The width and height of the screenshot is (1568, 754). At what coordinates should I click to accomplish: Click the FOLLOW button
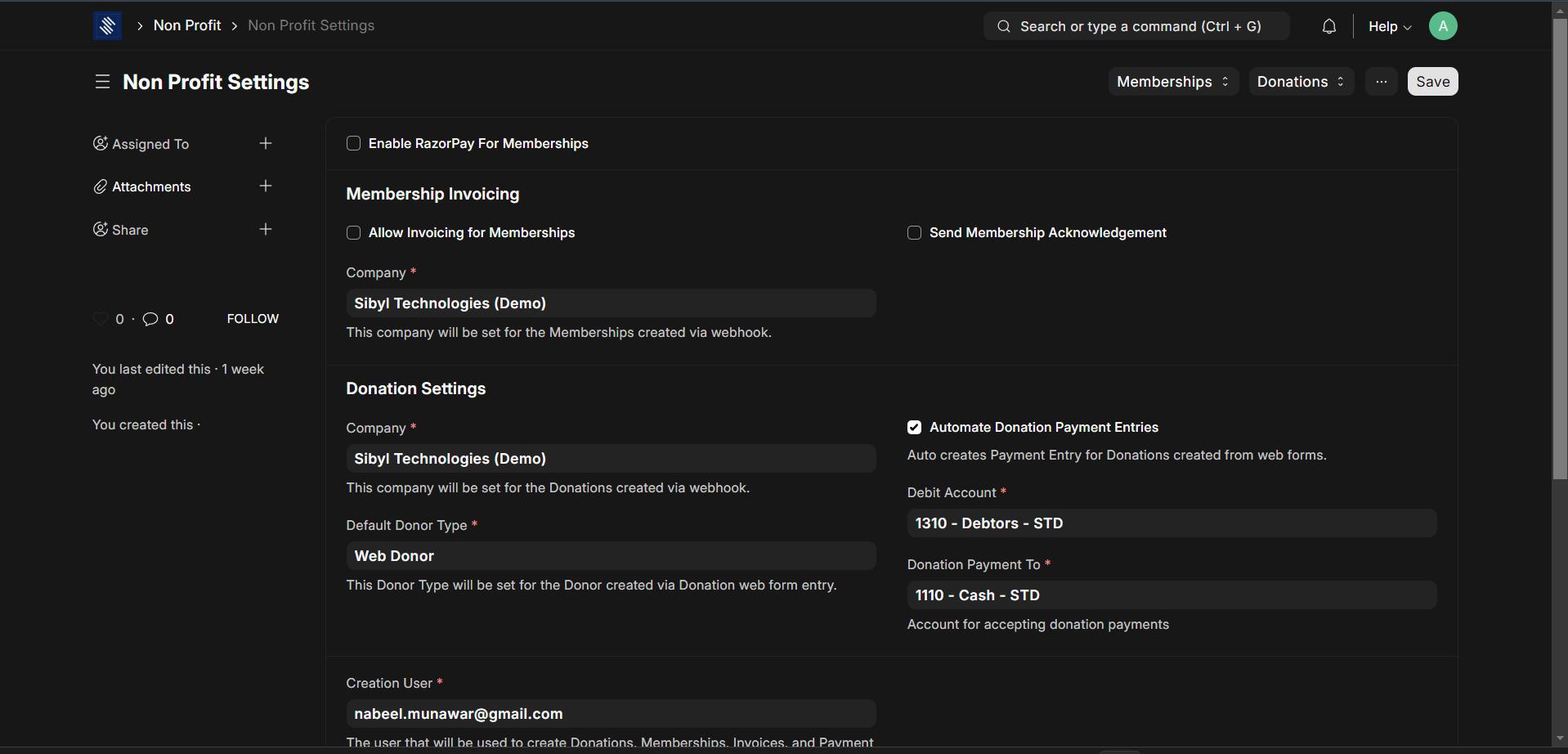click(252, 318)
